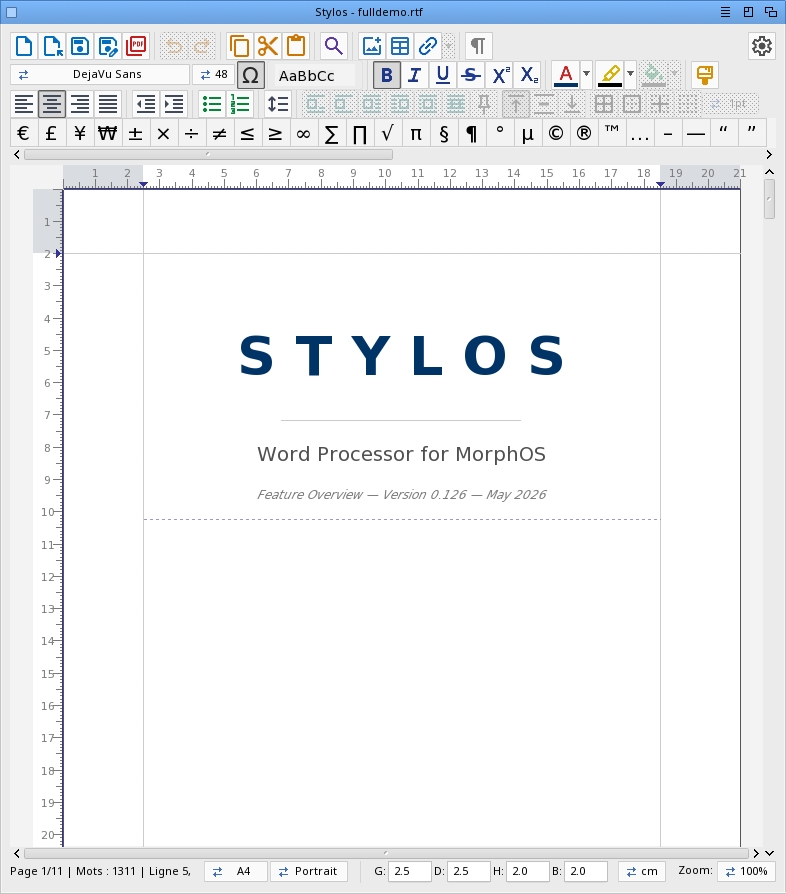Toggle the Omega special characters bar

[x=251, y=75]
